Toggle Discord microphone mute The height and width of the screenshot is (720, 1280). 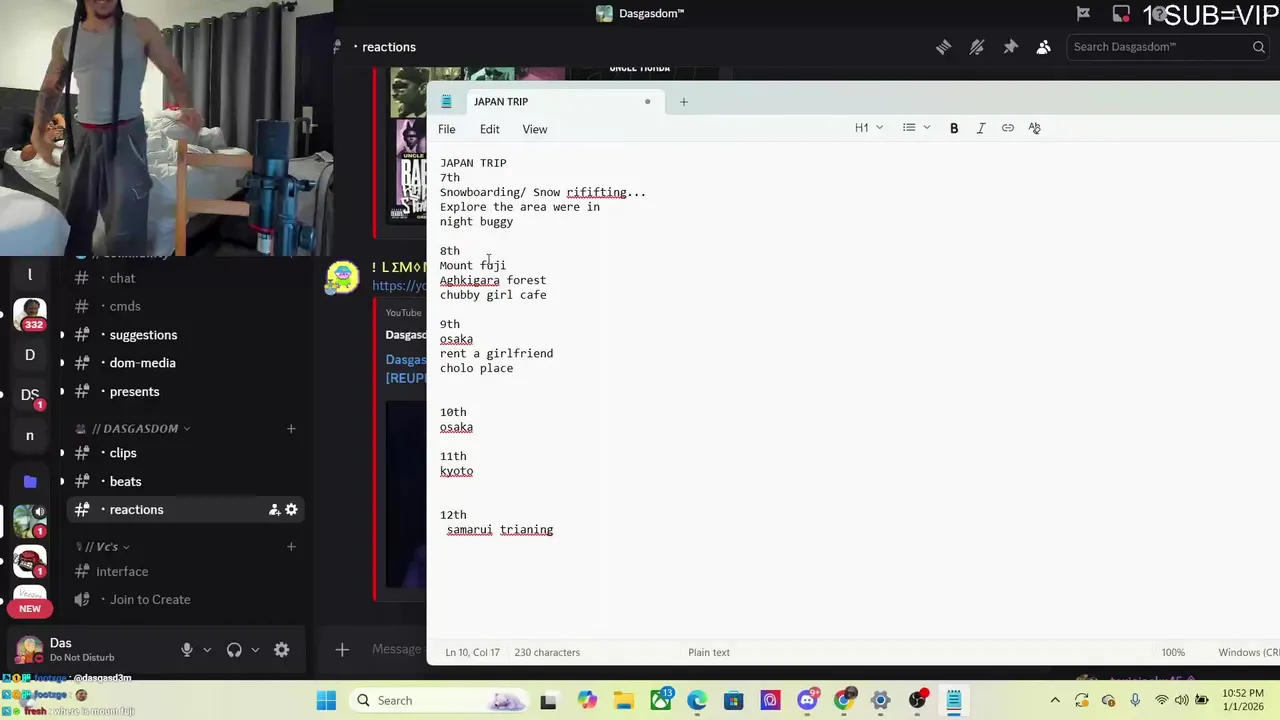(186, 650)
